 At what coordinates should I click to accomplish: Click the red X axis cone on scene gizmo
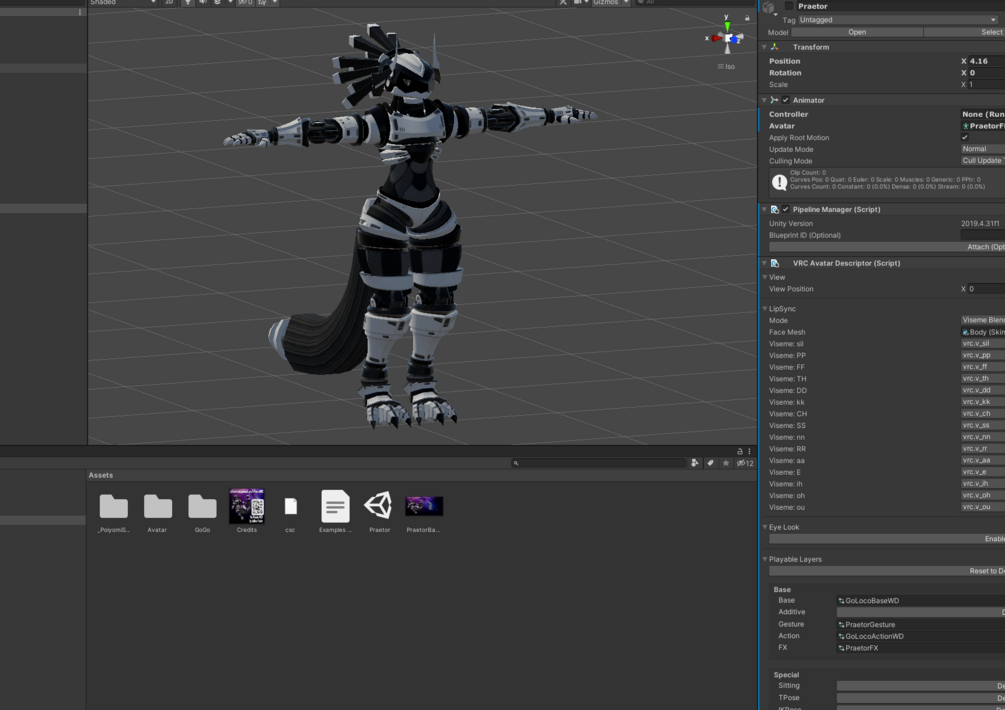pos(716,38)
